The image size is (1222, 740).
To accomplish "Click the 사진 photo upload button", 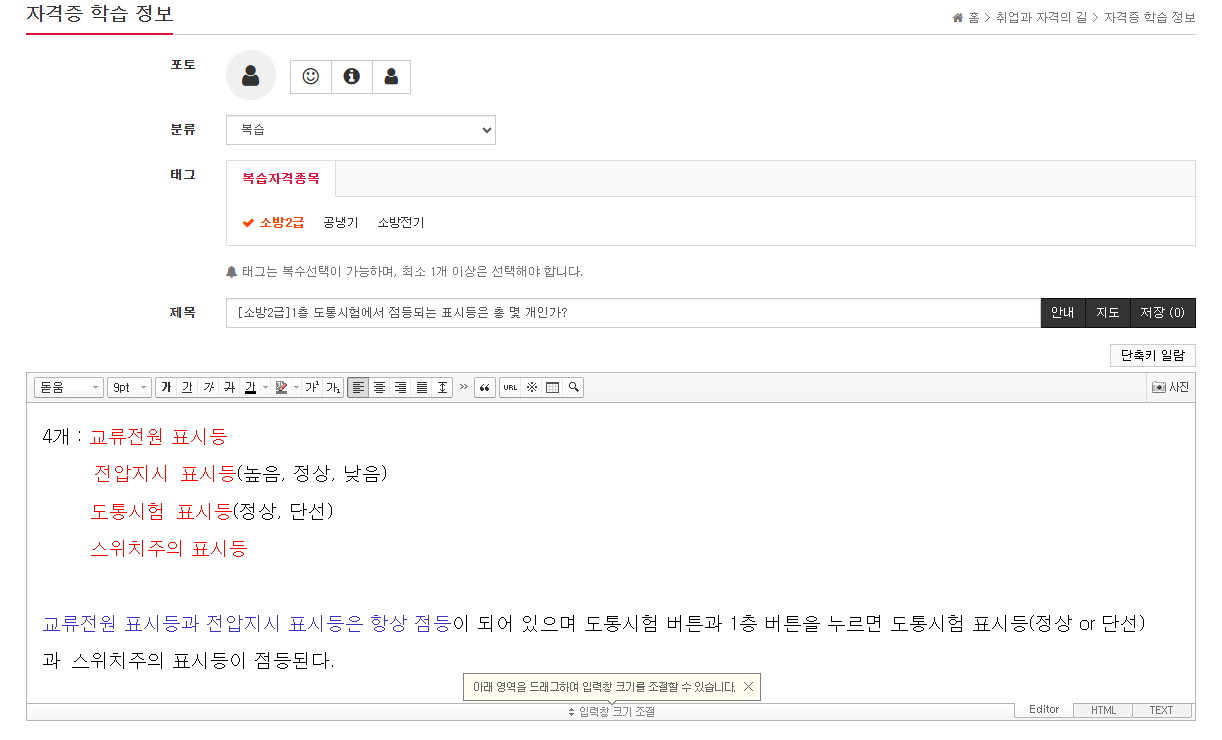I will pyautogui.click(x=1170, y=387).
